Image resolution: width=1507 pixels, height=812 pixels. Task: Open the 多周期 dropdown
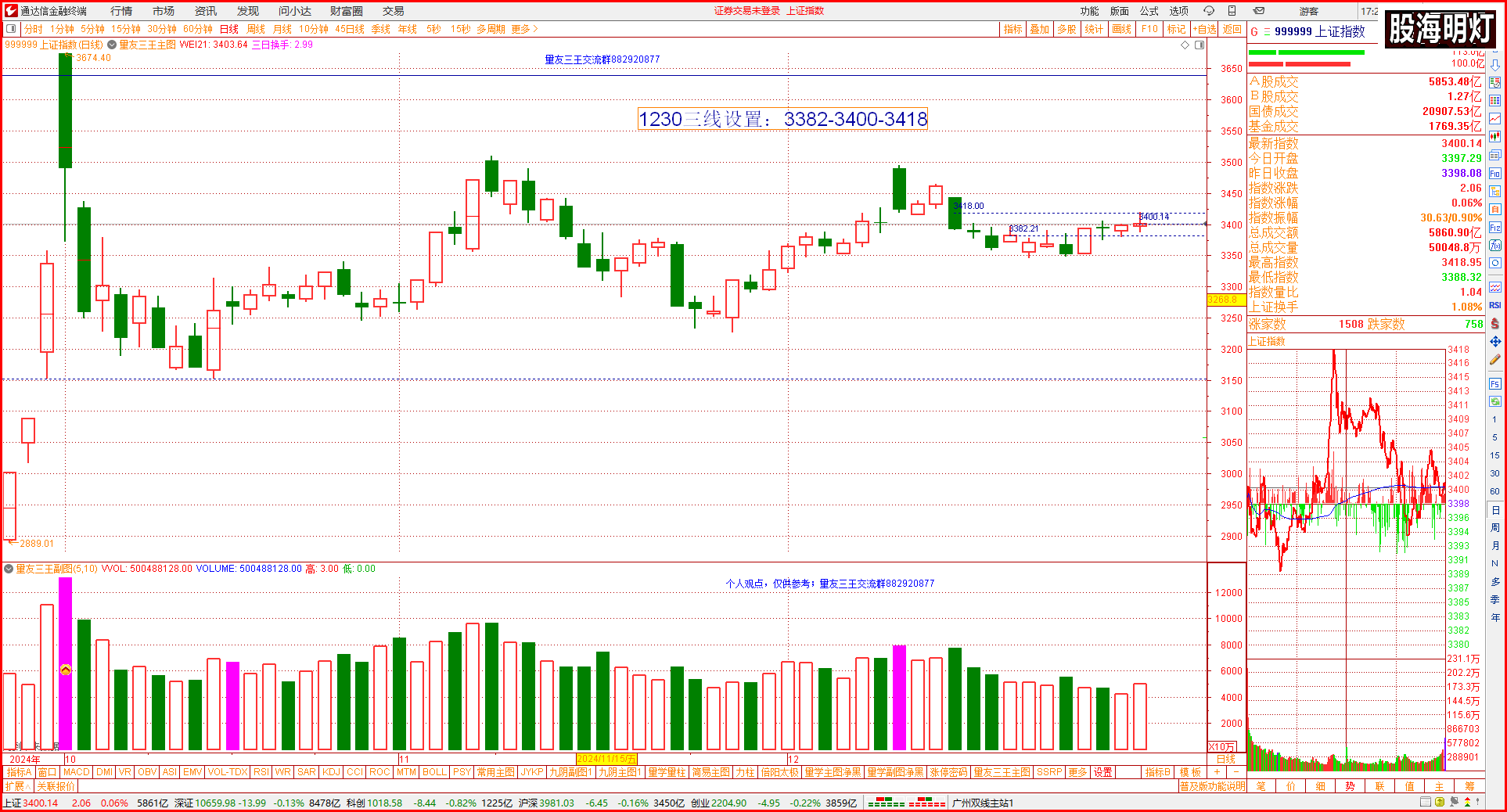click(x=491, y=29)
